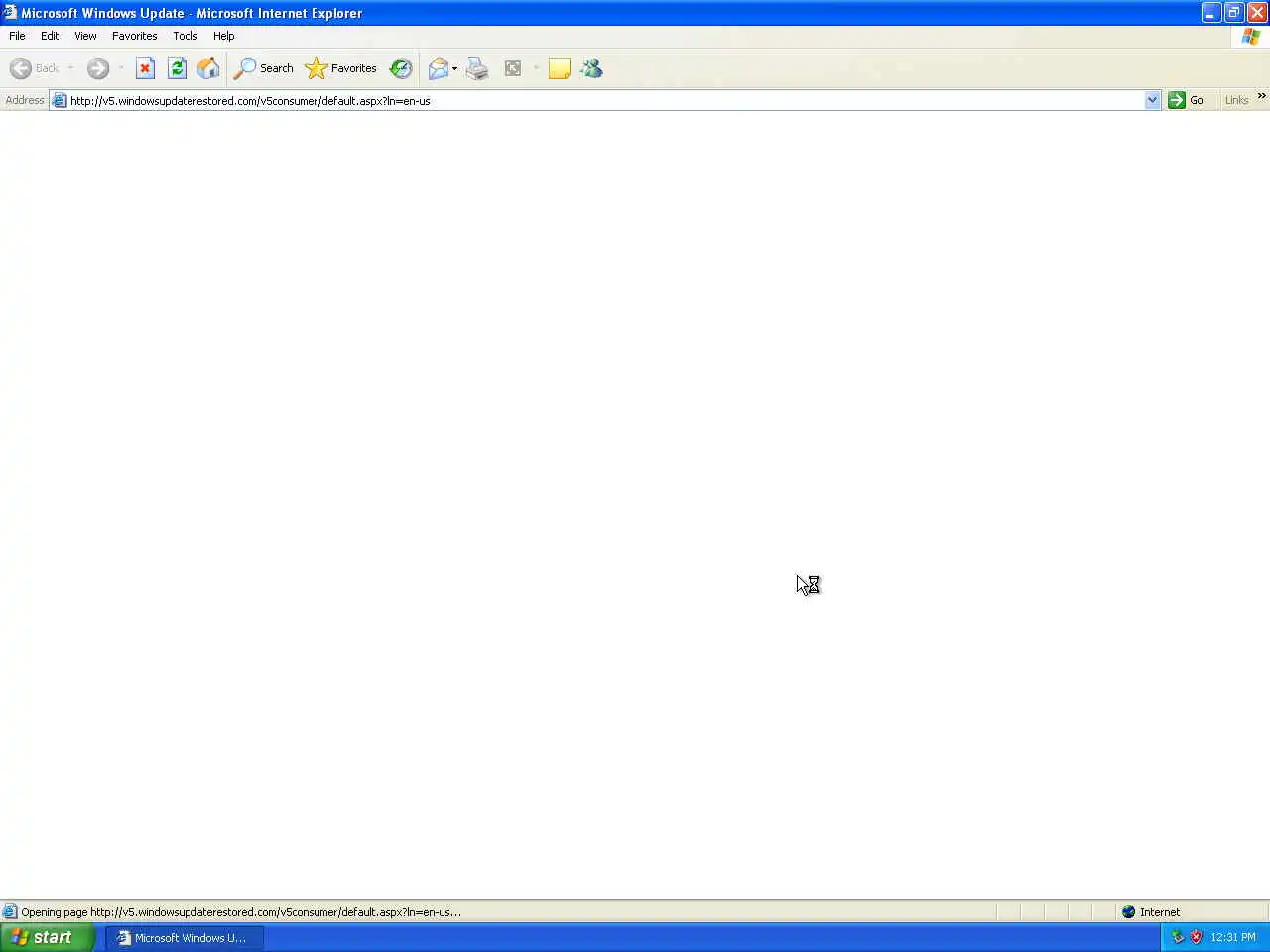Open the Search pane
Viewport: 1270px width, 952px height.
(264, 68)
